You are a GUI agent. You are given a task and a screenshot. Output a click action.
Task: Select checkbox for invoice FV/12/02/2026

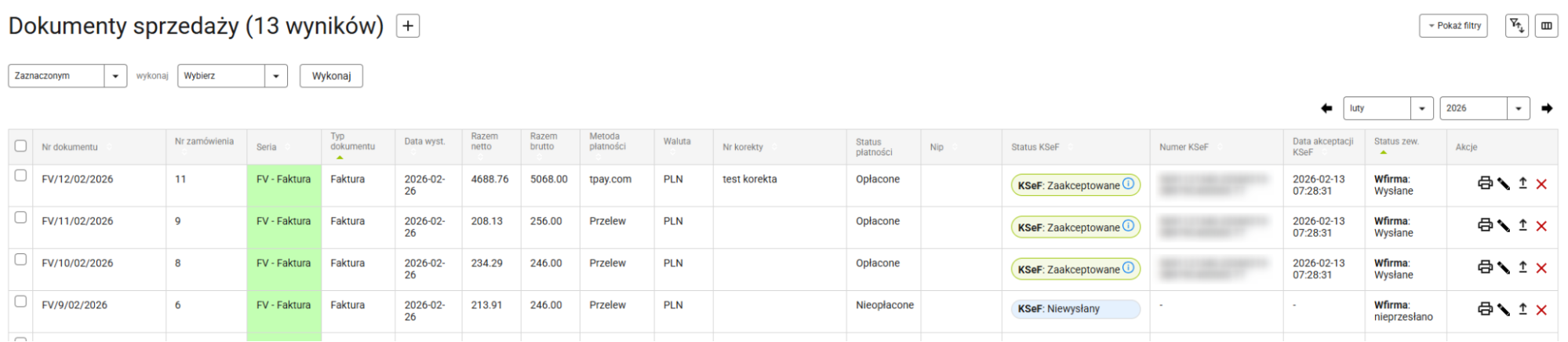point(21,176)
